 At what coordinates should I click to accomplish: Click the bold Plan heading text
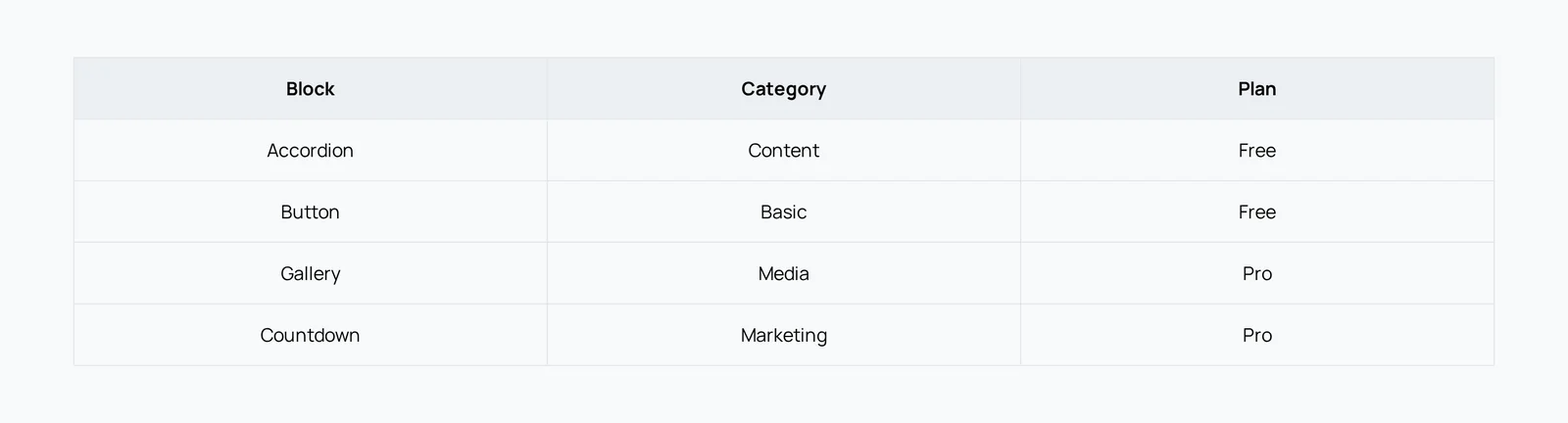point(1257,89)
